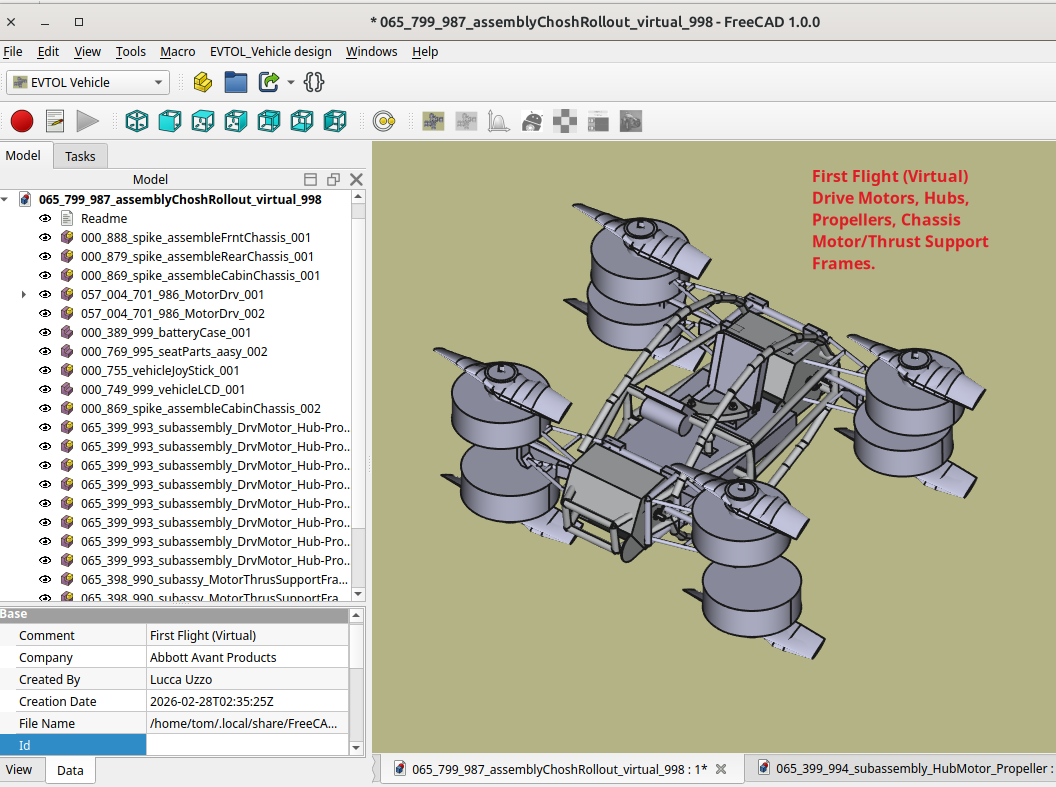
Task: Toggle visibility of vehicleJoyStick_001
Action: pyautogui.click(x=45, y=370)
